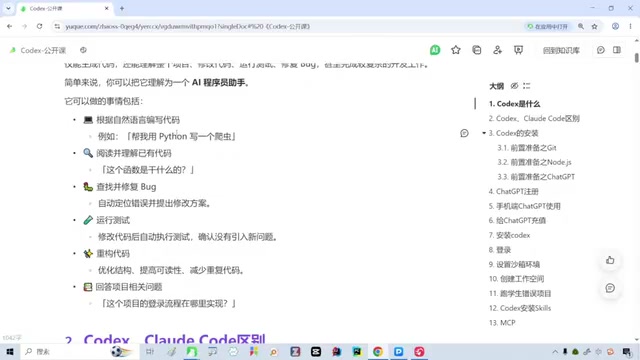Click 在应用中打开 button in address bar
The image size is (640, 360).
coord(547,26)
